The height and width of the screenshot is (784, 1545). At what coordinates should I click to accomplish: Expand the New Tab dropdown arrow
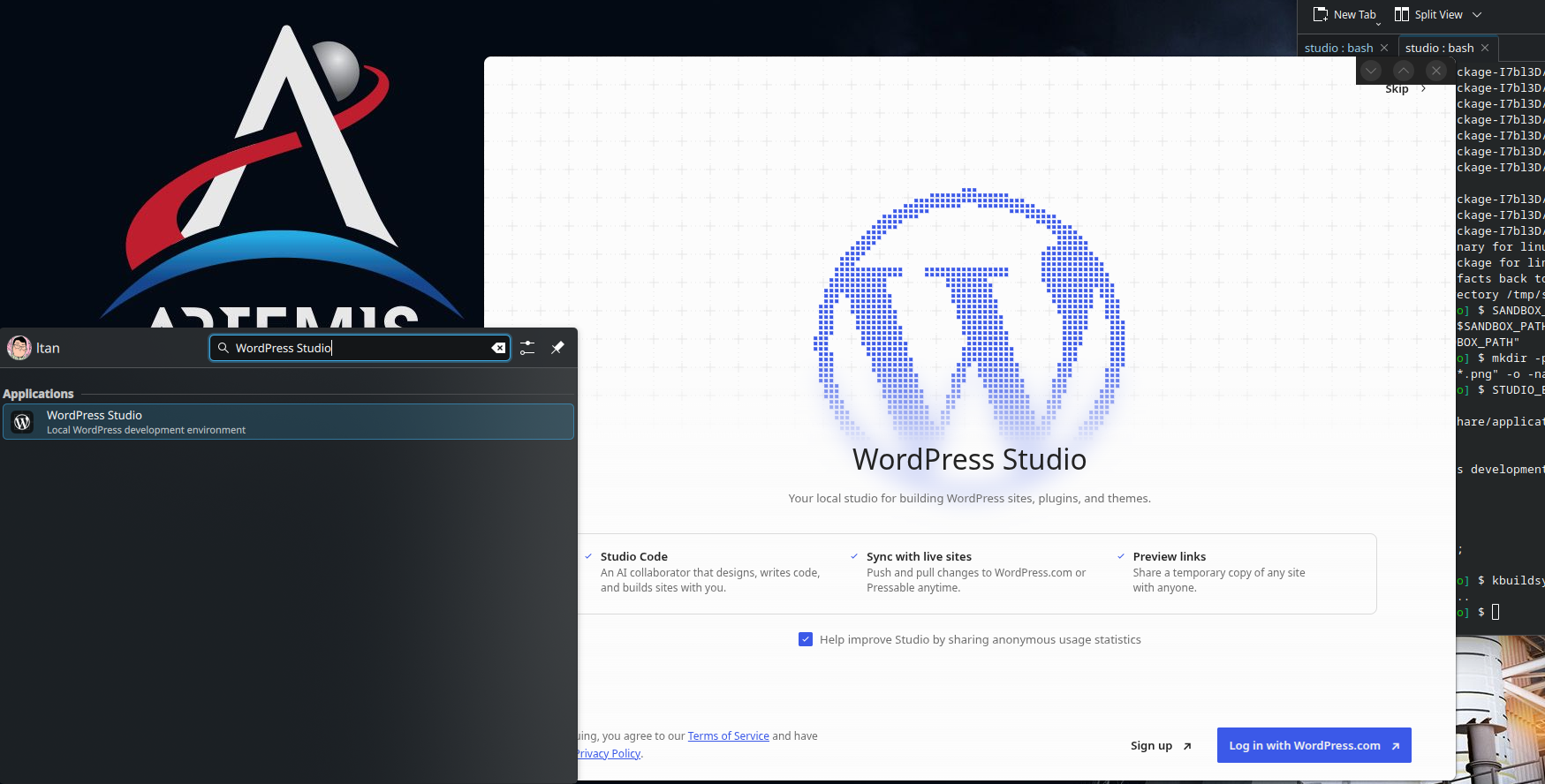(1378, 23)
